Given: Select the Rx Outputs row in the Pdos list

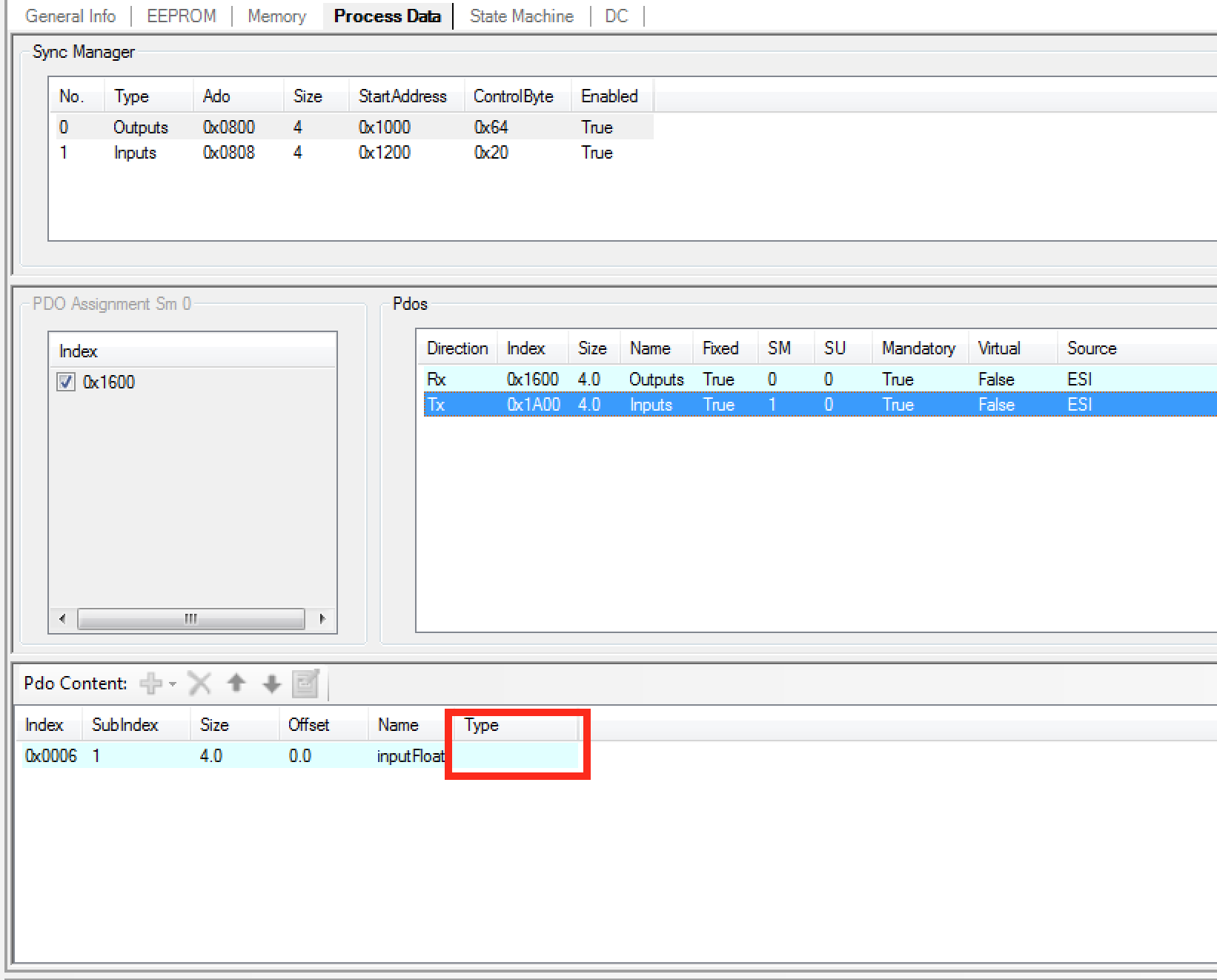Looking at the screenshot, I should (657, 379).
